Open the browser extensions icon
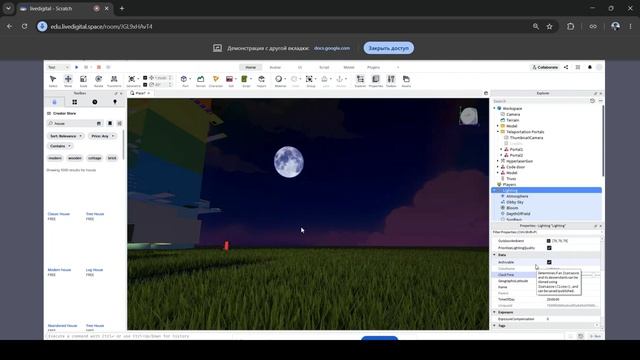640x360 pixels. pyautogui.click(x=571, y=27)
